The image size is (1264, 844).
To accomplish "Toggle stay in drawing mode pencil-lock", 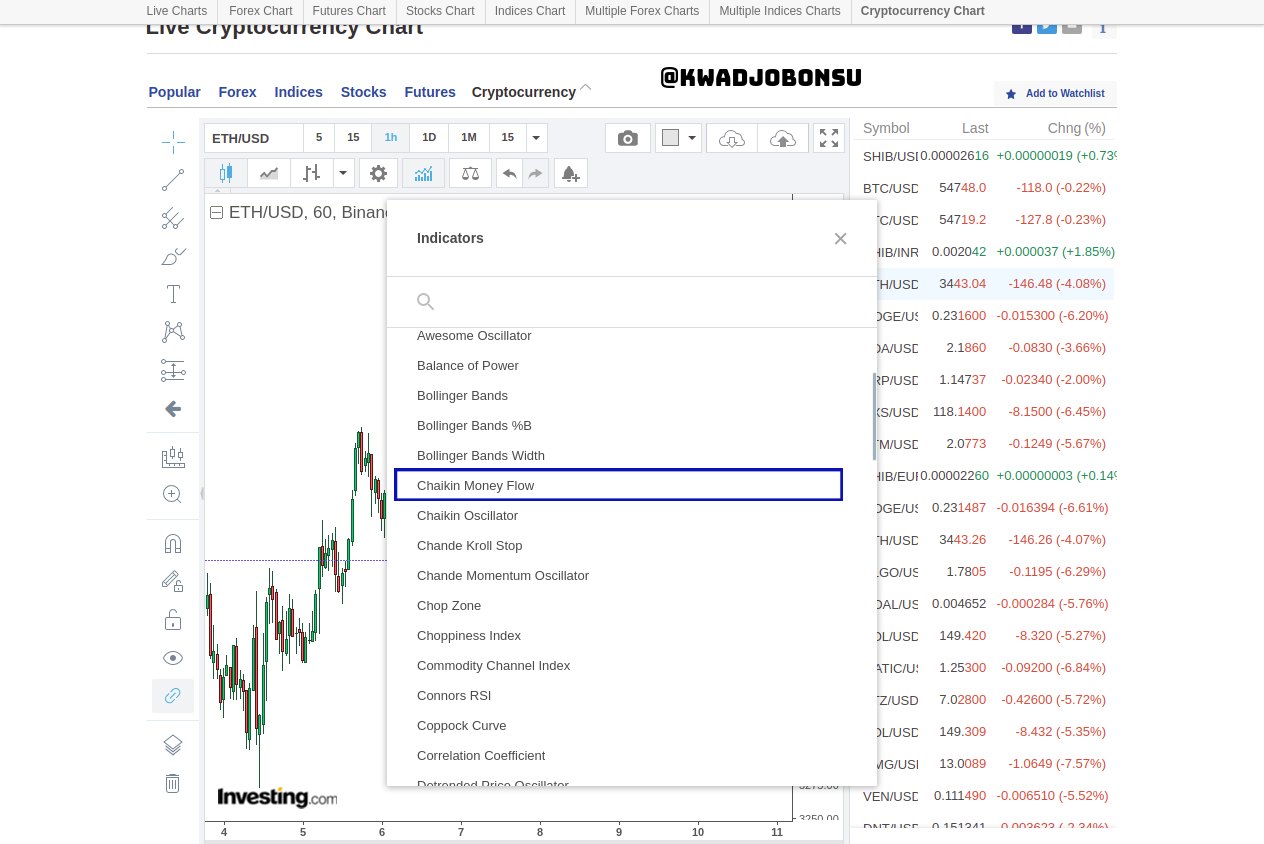I will coord(173,581).
